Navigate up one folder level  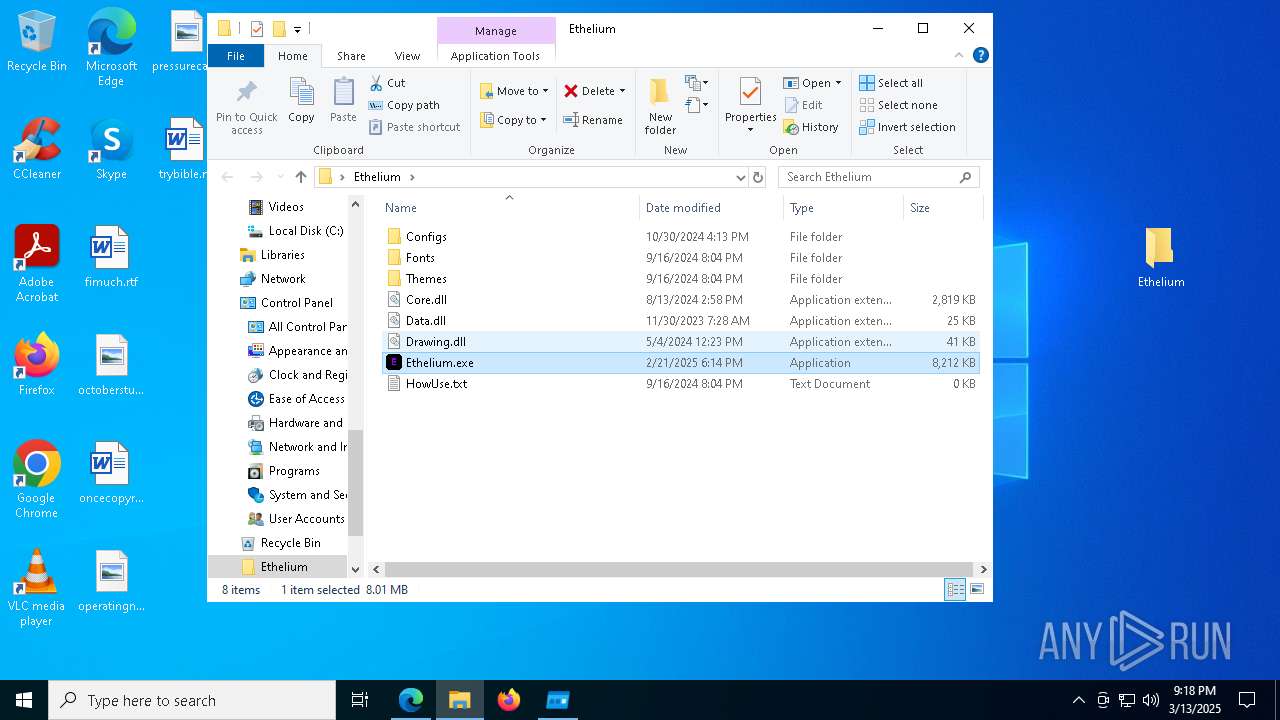pos(301,177)
